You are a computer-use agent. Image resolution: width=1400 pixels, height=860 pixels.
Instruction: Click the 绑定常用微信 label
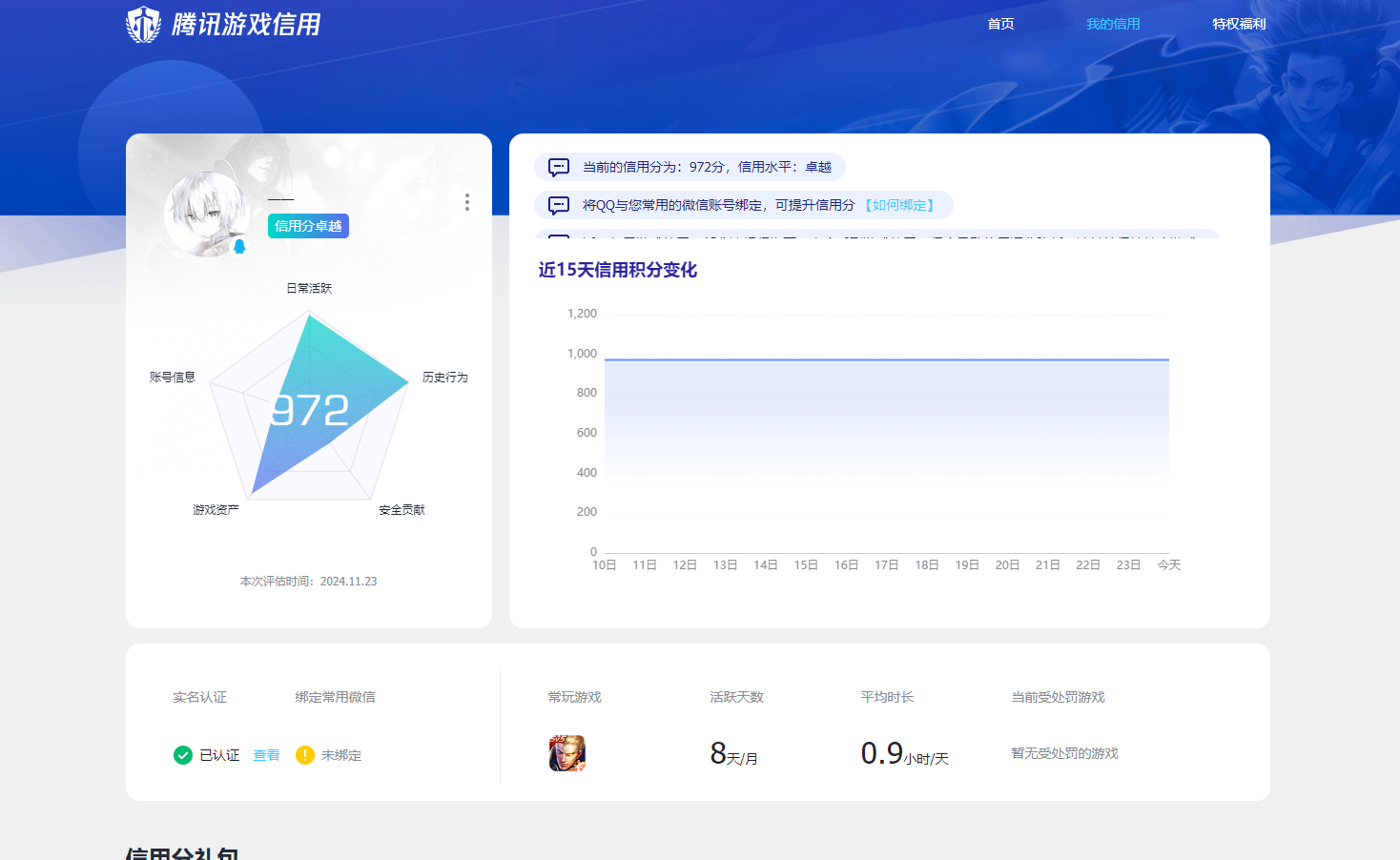(335, 697)
